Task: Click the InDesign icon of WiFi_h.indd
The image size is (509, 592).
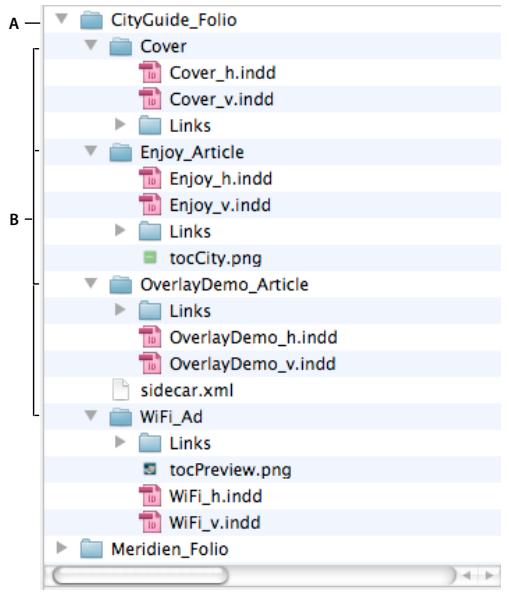Action: tap(150, 496)
